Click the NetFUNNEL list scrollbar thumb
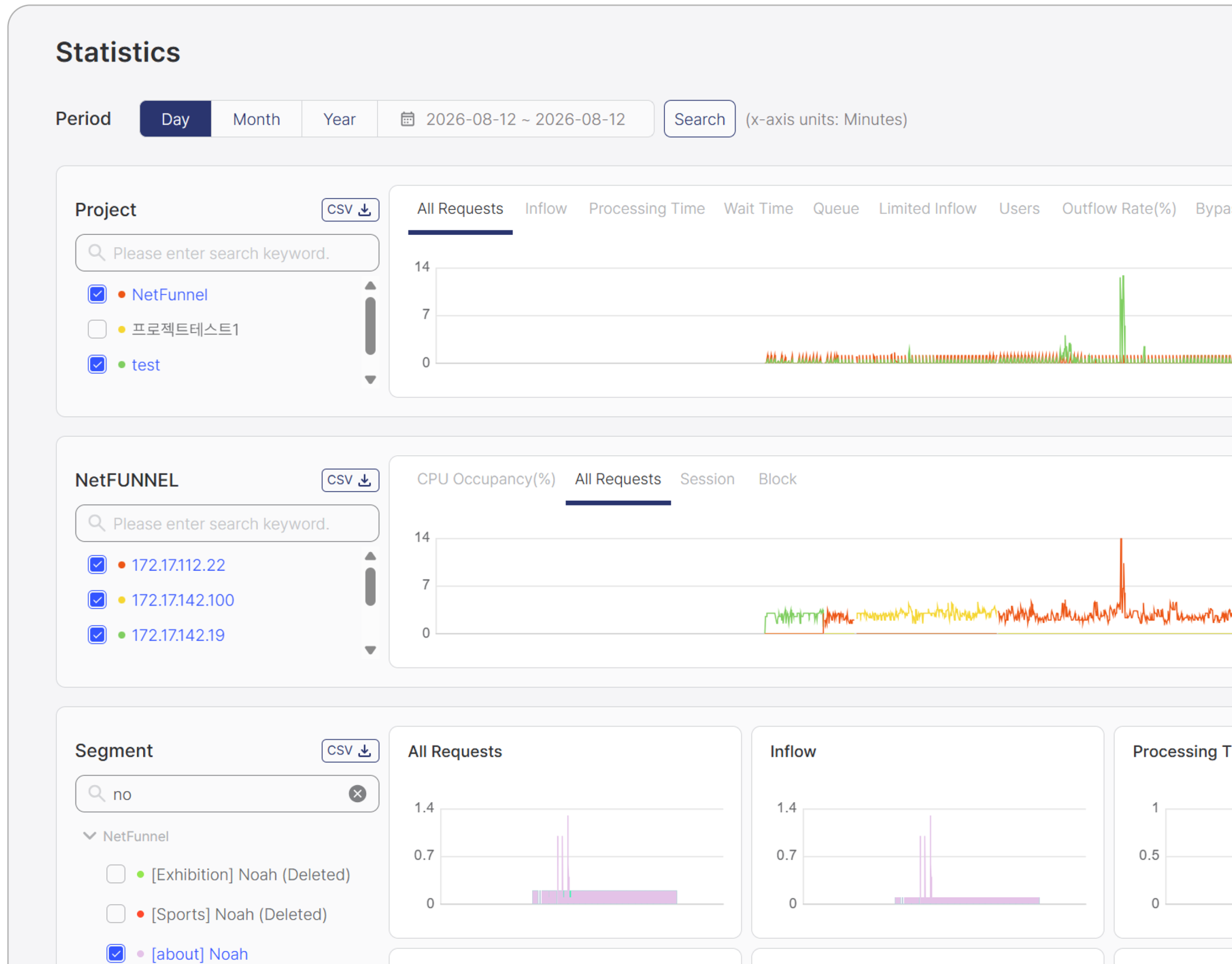 [370, 587]
